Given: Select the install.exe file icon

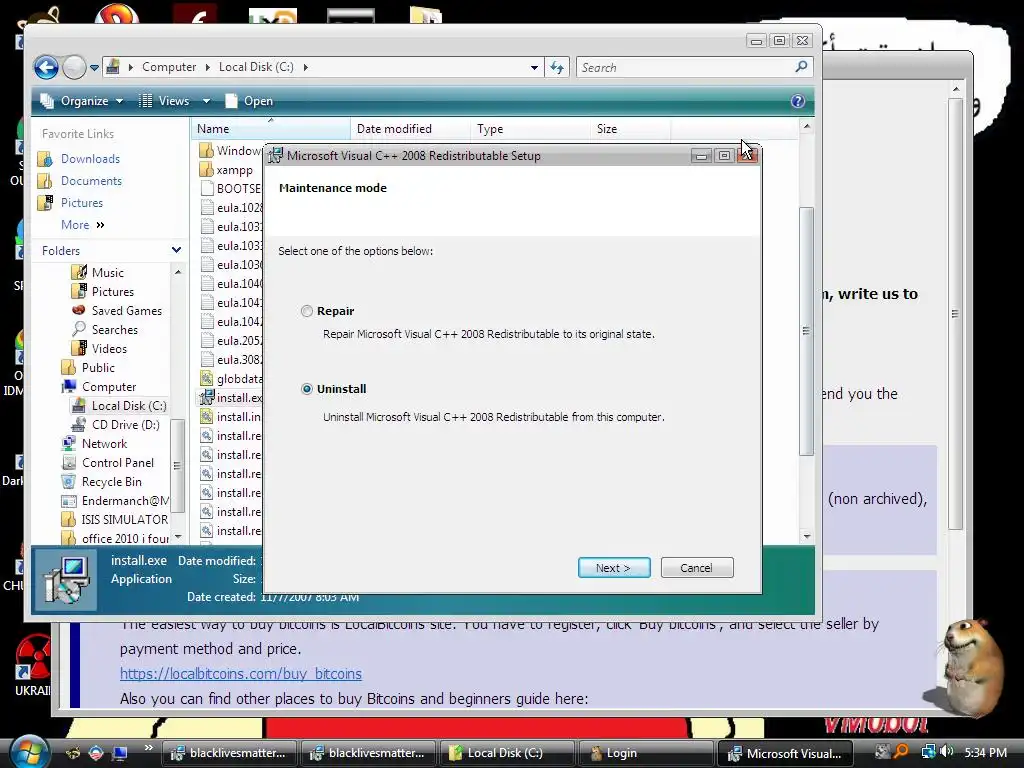Looking at the screenshot, I should pos(207,397).
